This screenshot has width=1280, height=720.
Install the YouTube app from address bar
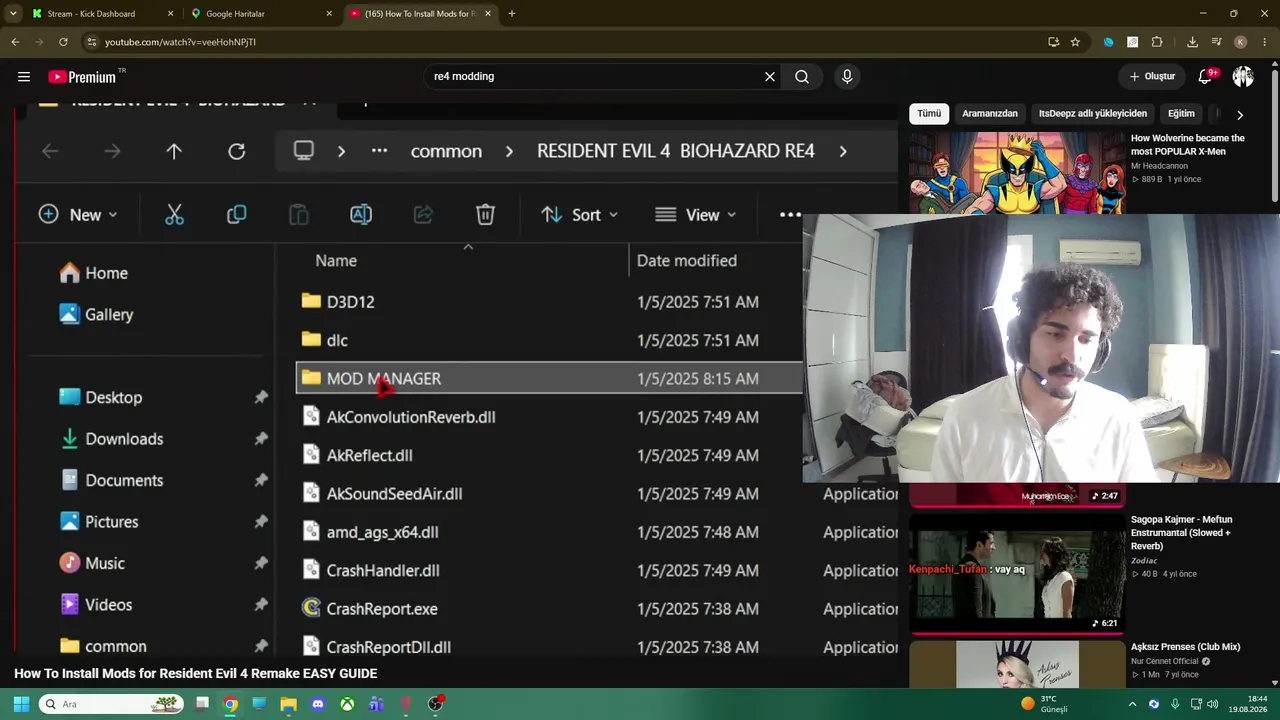tap(1054, 42)
